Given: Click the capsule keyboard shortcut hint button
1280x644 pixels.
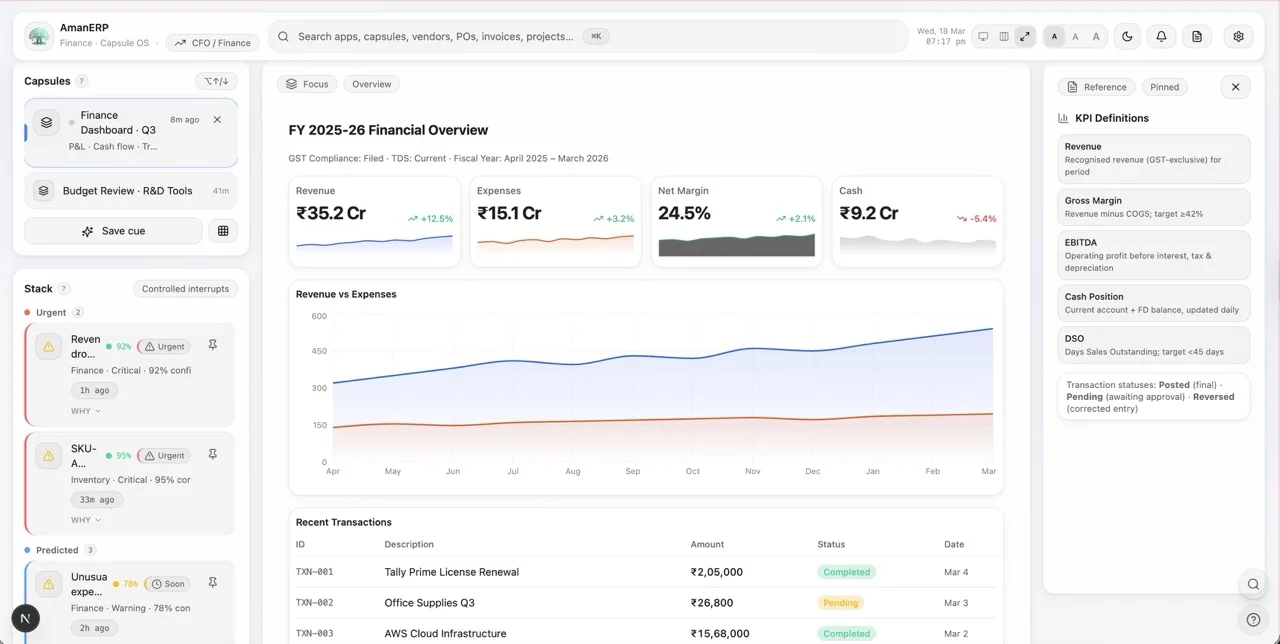Looking at the screenshot, I should (216, 81).
